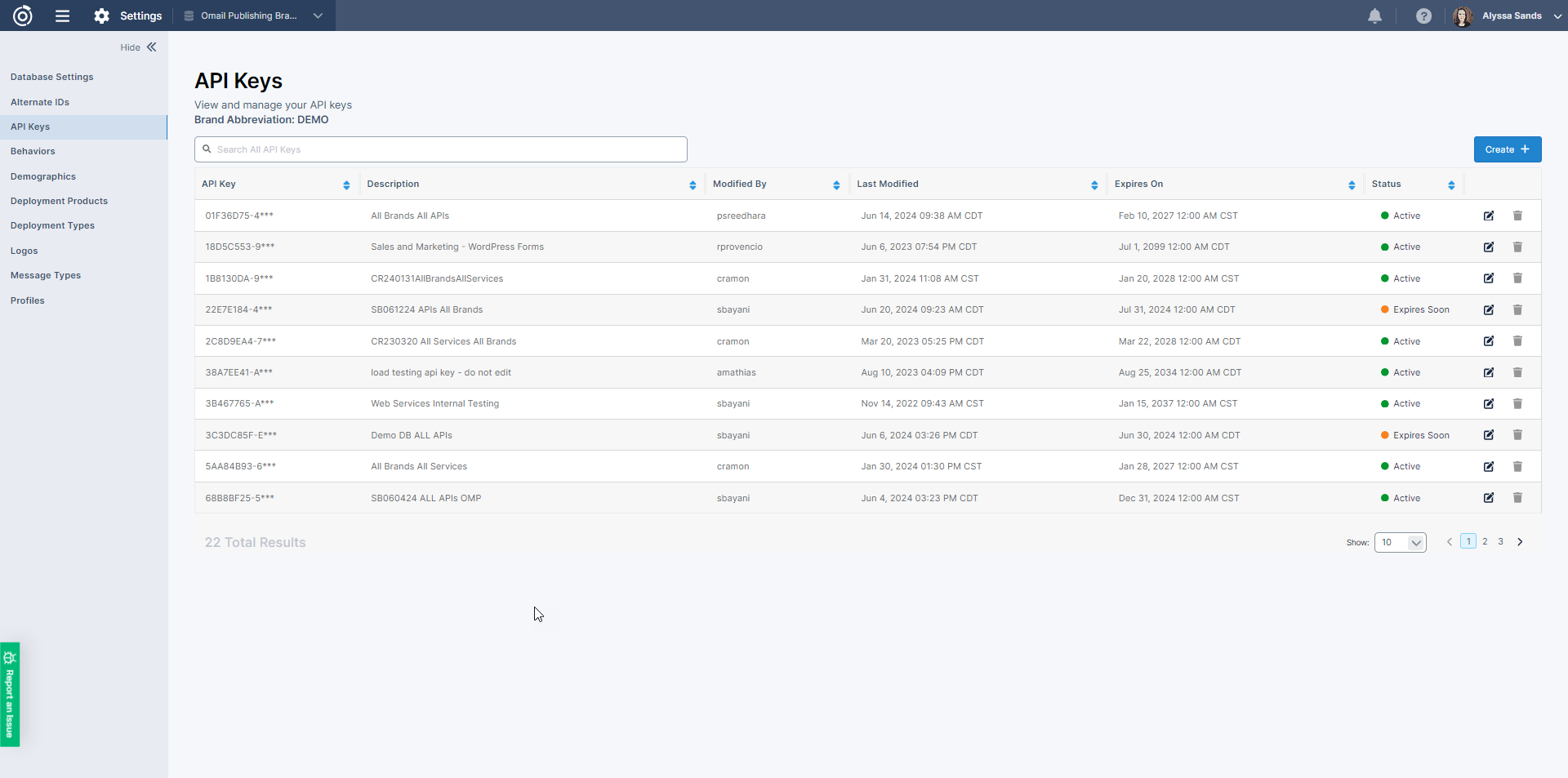
Task: Click the Report an Issue bug tab
Action: click(x=10, y=695)
